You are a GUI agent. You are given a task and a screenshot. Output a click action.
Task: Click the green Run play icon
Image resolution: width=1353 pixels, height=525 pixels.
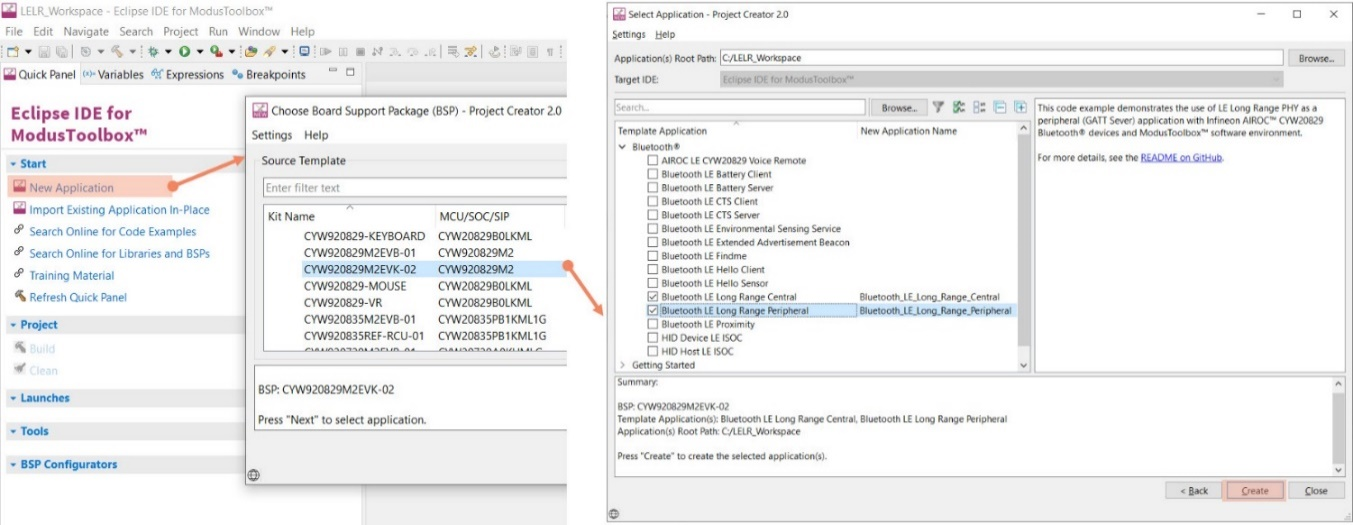coord(184,51)
